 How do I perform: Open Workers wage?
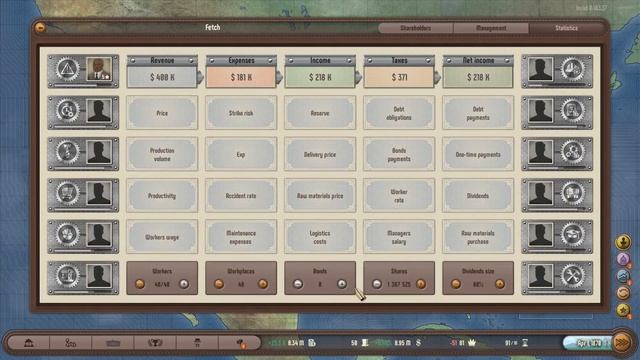162,237
